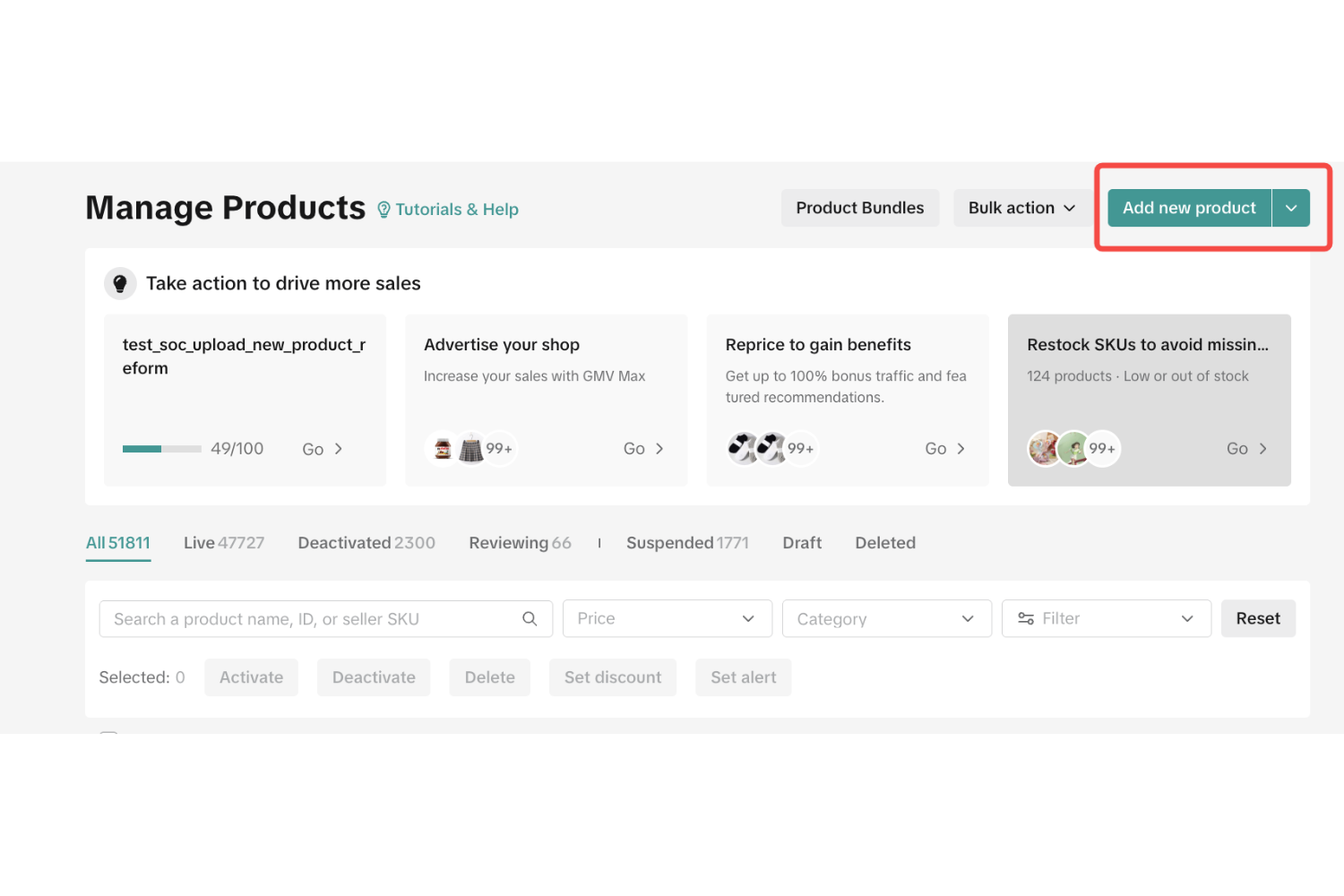The image size is (1344, 896).
Task: Click the Add new product button
Action: coord(1189,208)
